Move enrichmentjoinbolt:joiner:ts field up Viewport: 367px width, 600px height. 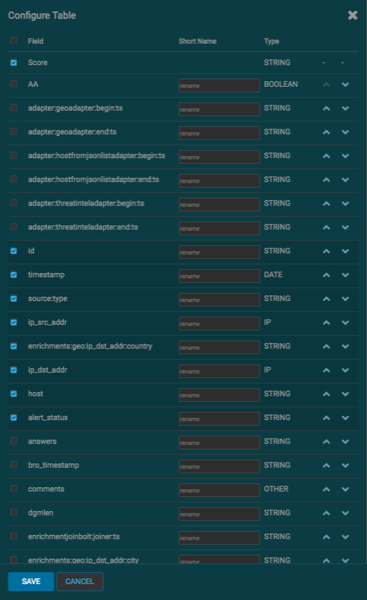tap(326, 537)
